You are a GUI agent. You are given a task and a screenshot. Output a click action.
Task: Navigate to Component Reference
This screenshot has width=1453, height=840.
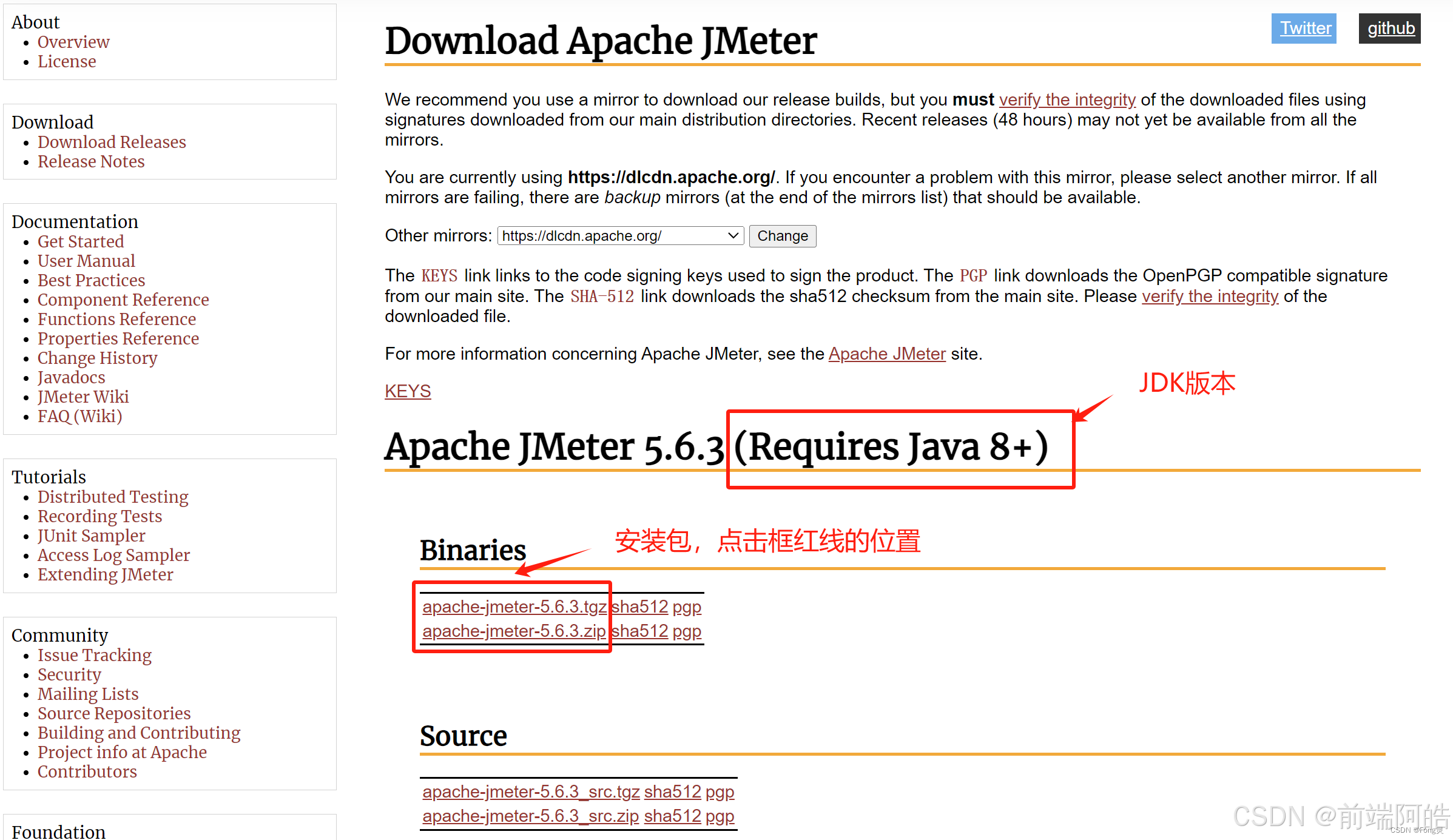123,300
